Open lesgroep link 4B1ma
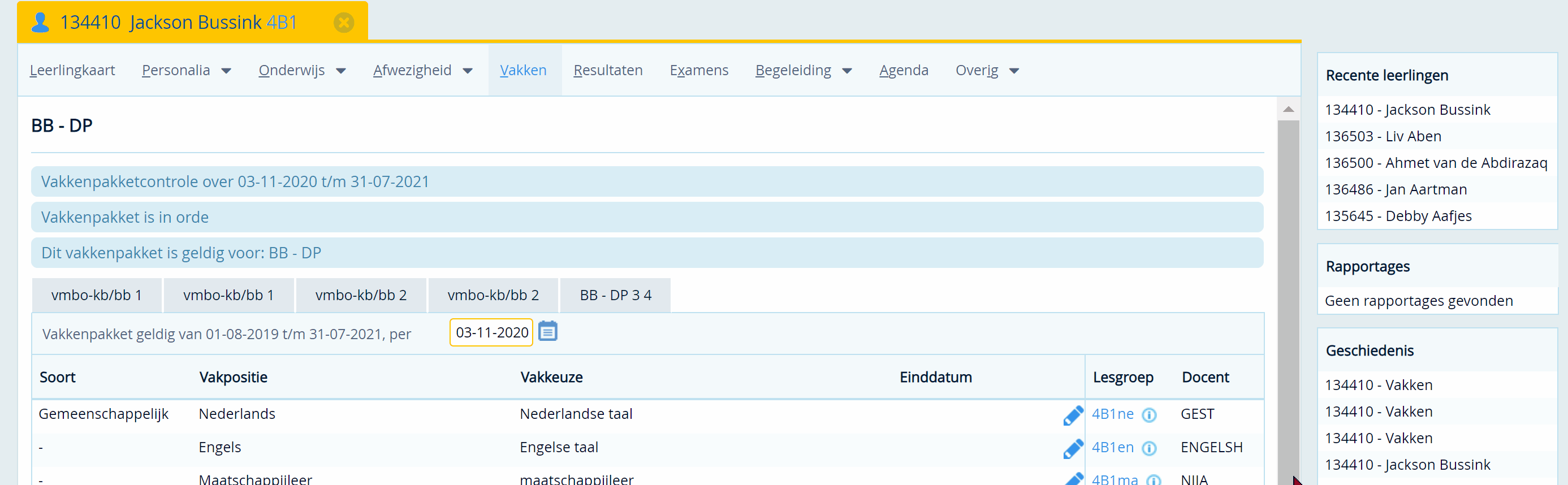This screenshot has width=1568, height=485. (1115, 479)
